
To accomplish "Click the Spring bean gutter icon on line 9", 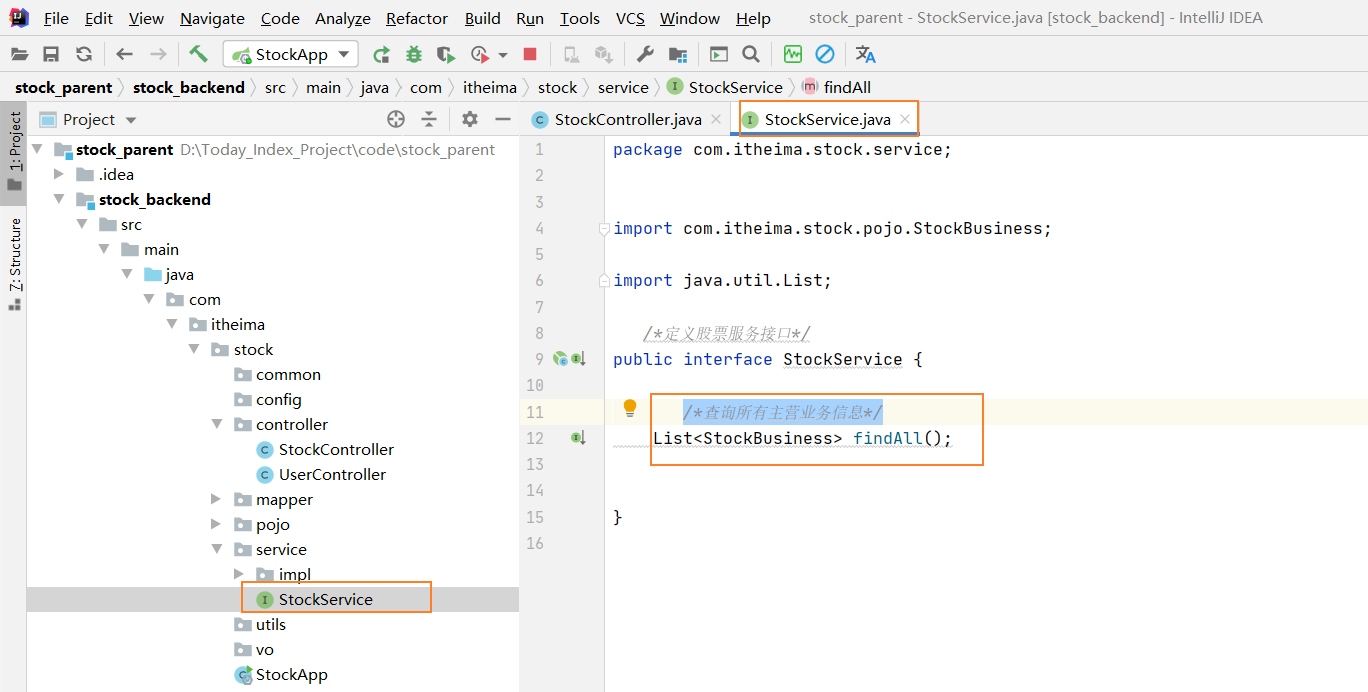I will click(561, 359).
